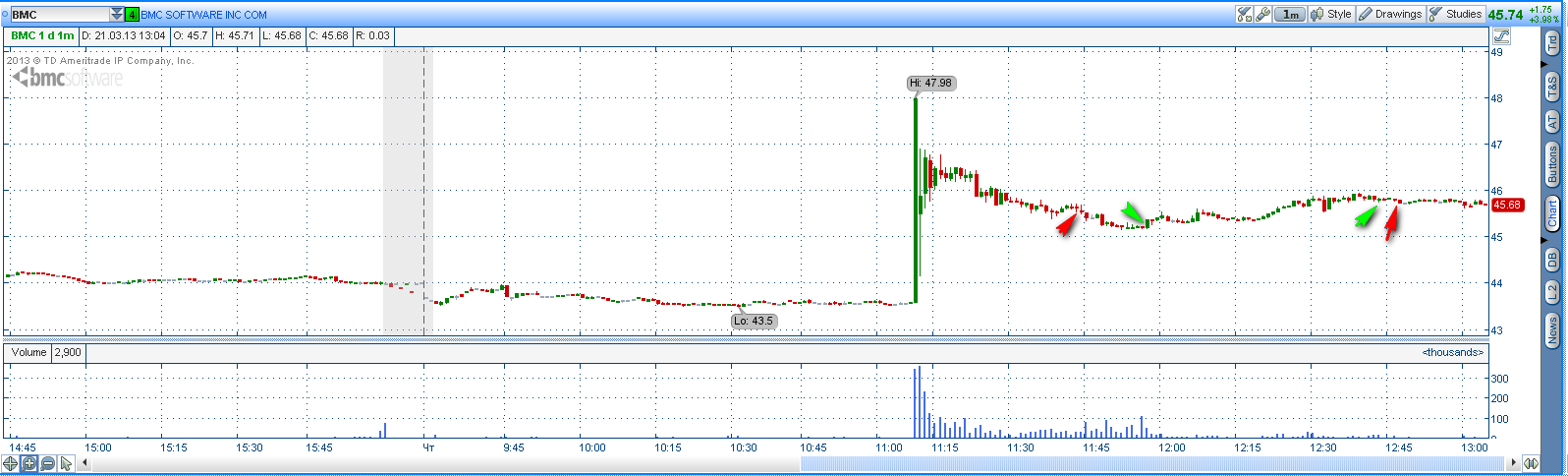Viewport: 1568px width, 476px height.
Task: Click the <thousands> volume units label
Action: (x=1452, y=352)
